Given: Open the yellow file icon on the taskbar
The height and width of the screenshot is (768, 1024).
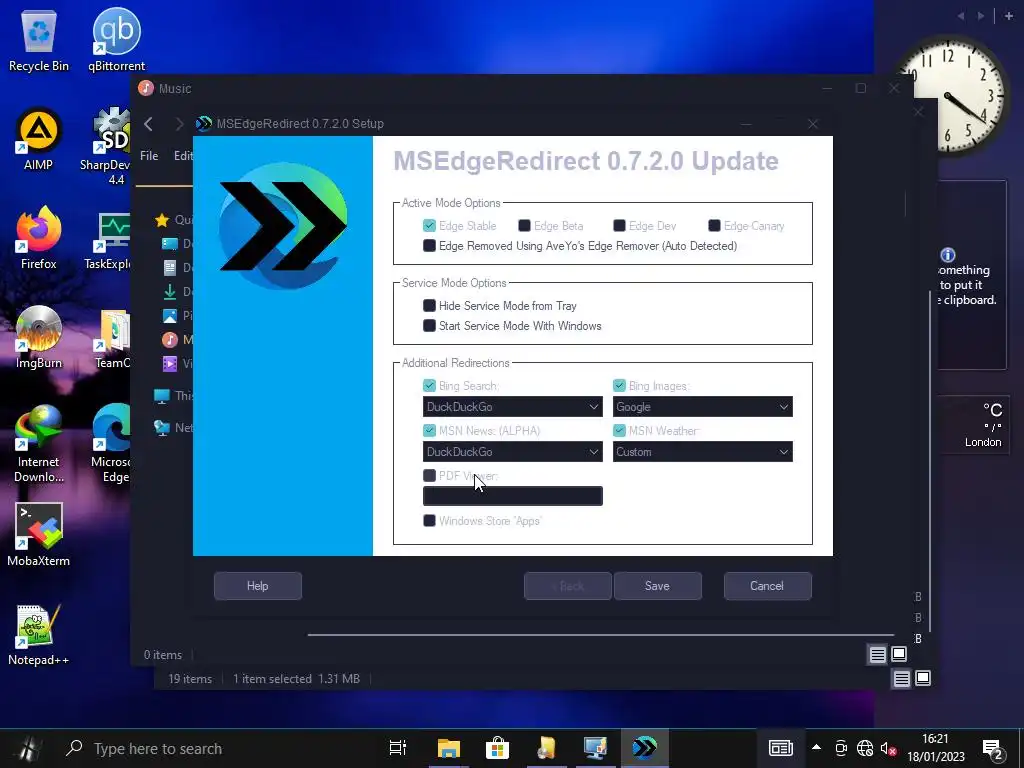Looking at the screenshot, I should 546,748.
